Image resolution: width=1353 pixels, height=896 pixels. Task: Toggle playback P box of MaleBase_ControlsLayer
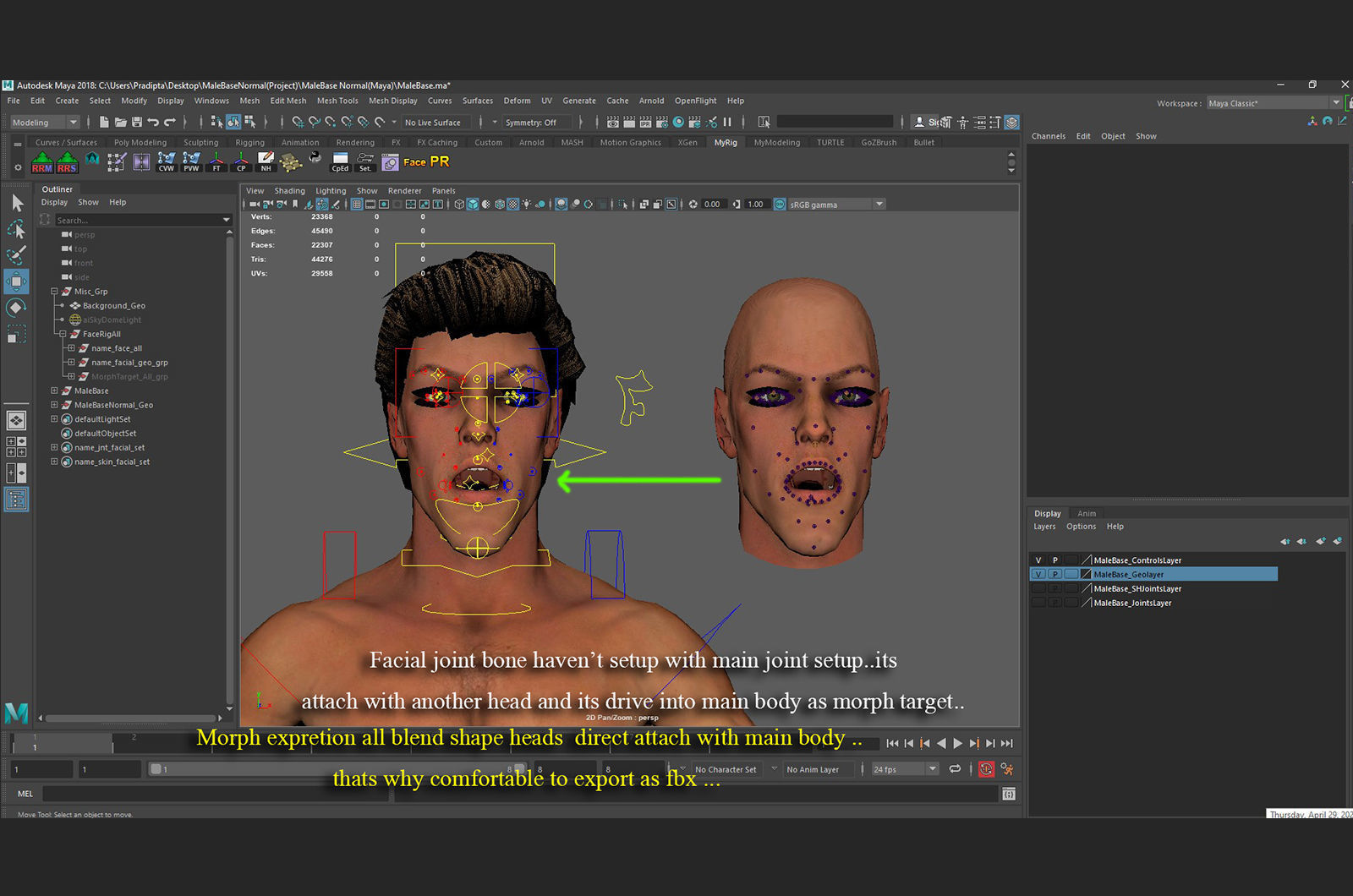tap(1054, 560)
